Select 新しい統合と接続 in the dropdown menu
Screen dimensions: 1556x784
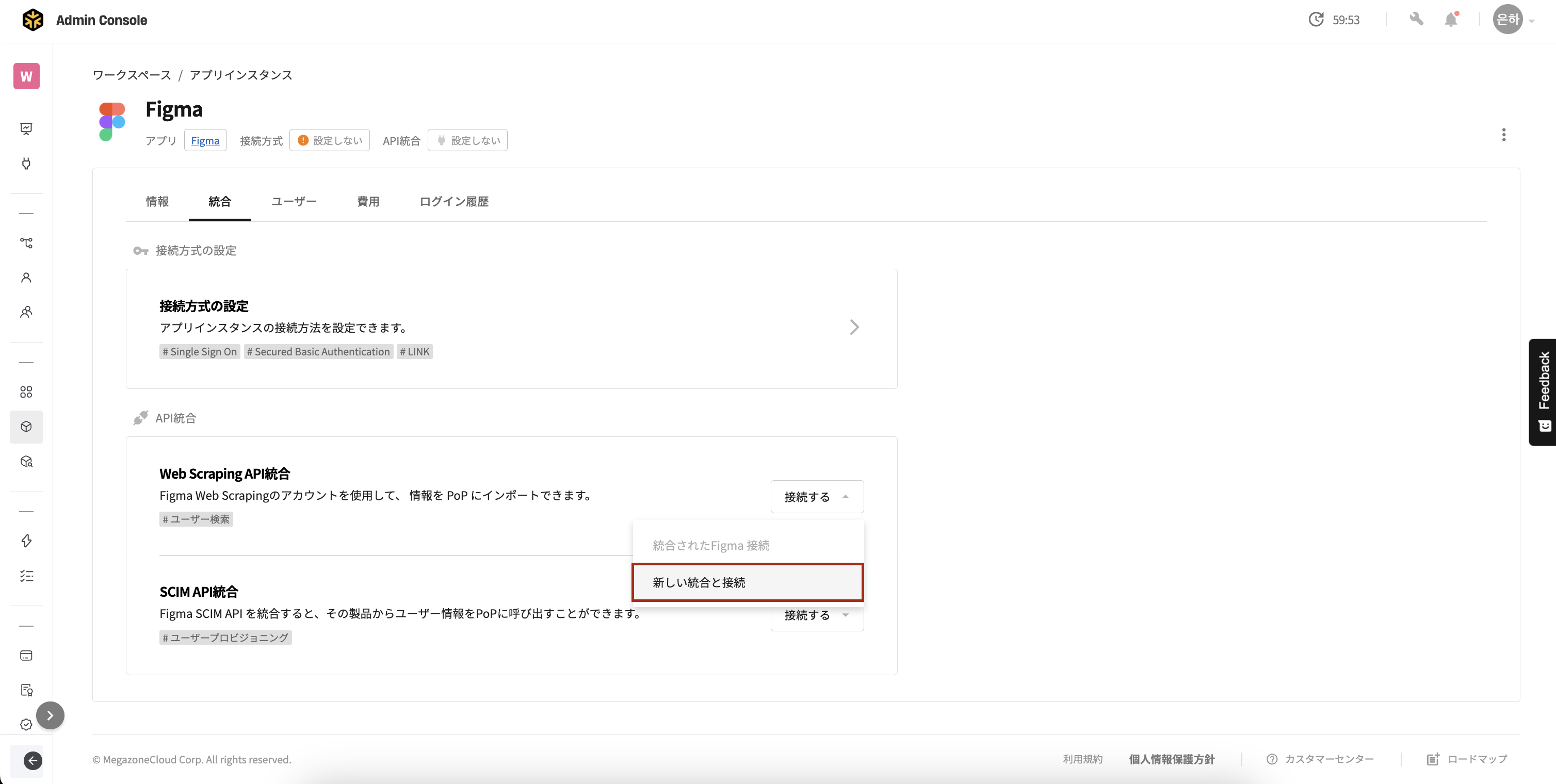[748, 582]
